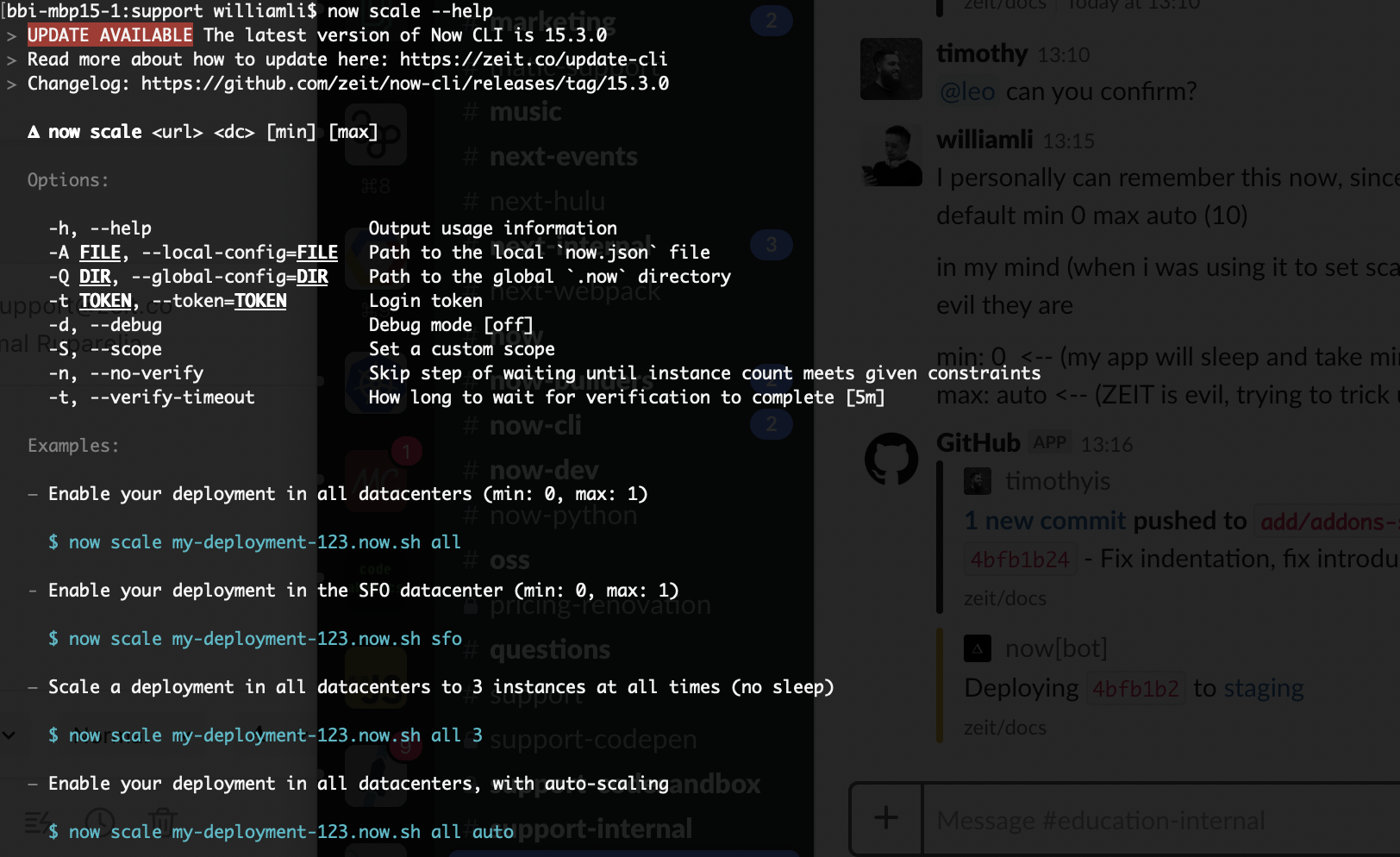Click the 13:16 timestamp on GitHub message
The width and height of the screenshot is (1400, 857).
[1107, 445]
